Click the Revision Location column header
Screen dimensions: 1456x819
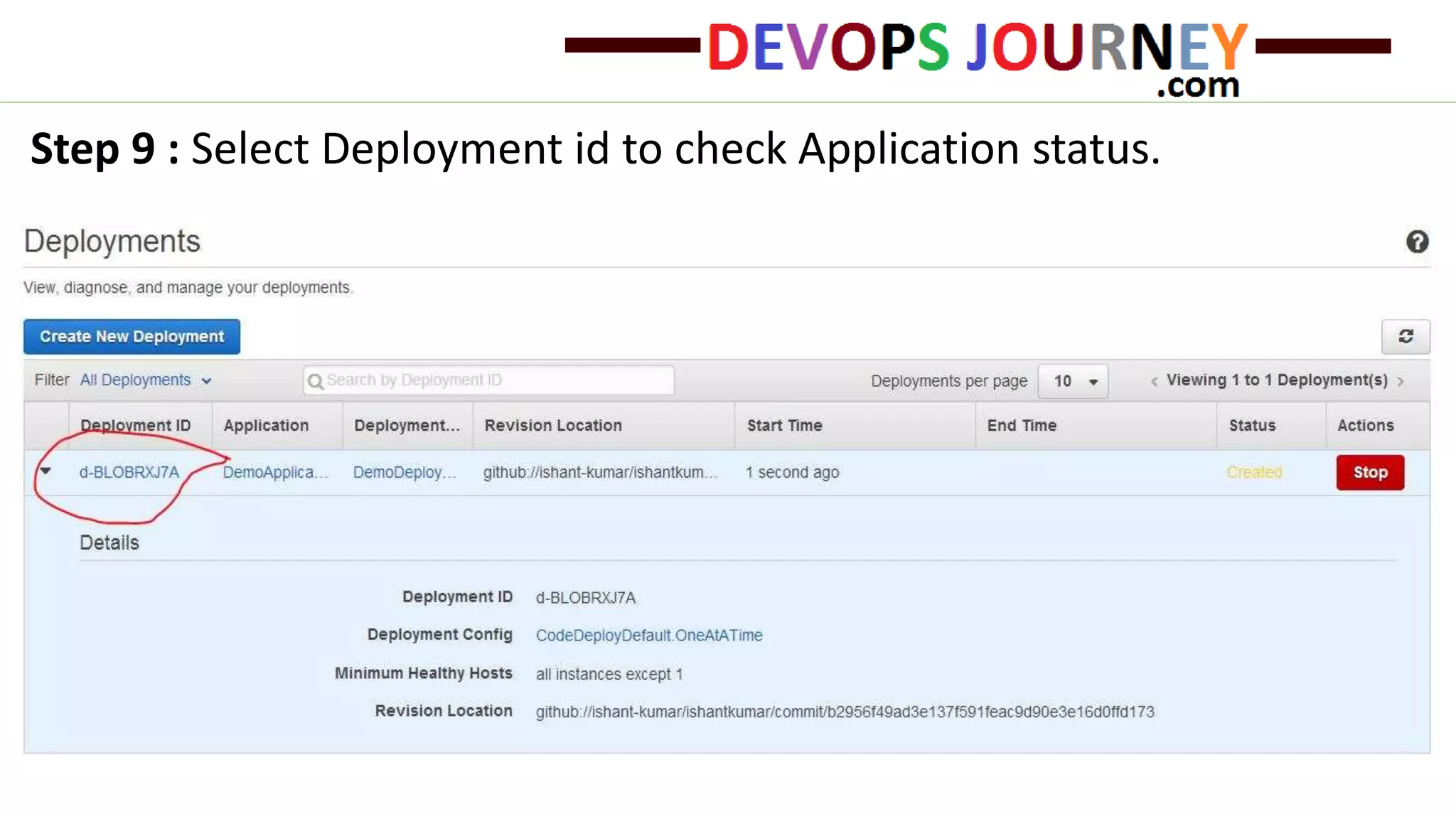click(x=552, y=425)
